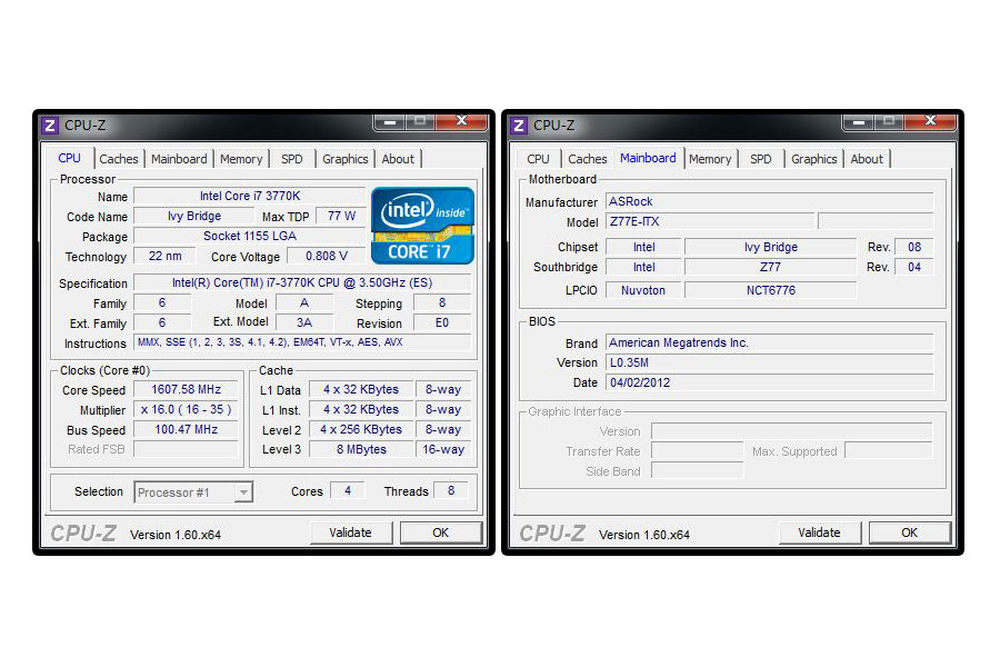Open the Caches tab in the processor window
The width and height of the screenshot is (1000, 667).
point(119,159)
